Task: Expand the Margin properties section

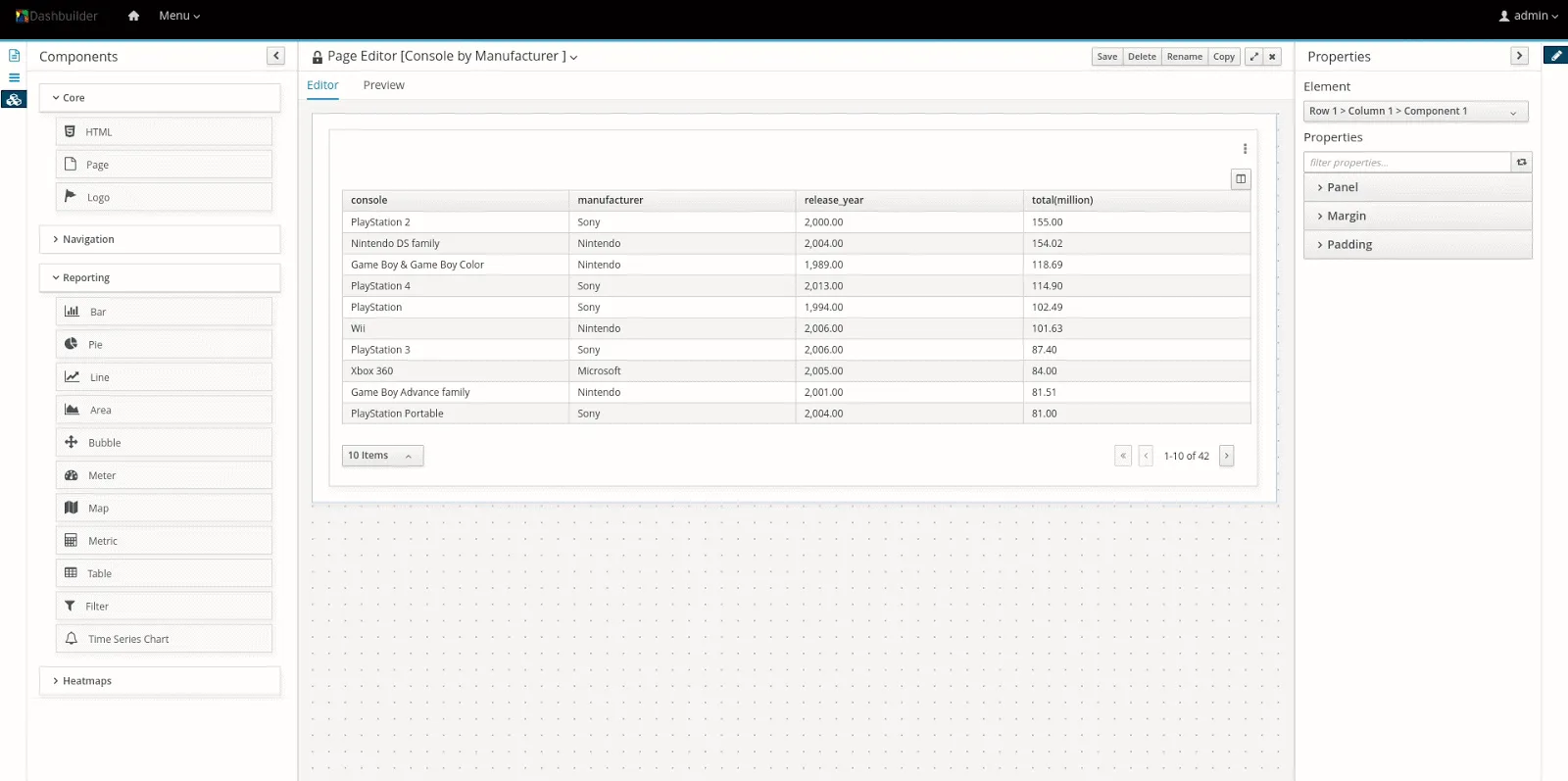Action: click(x=1417, y=216)
